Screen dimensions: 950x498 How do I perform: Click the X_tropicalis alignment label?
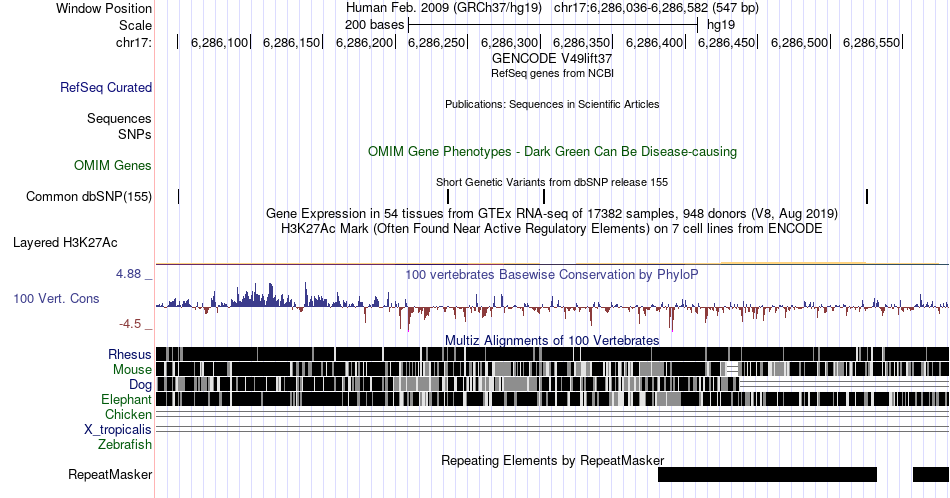(x=118, y=430)
